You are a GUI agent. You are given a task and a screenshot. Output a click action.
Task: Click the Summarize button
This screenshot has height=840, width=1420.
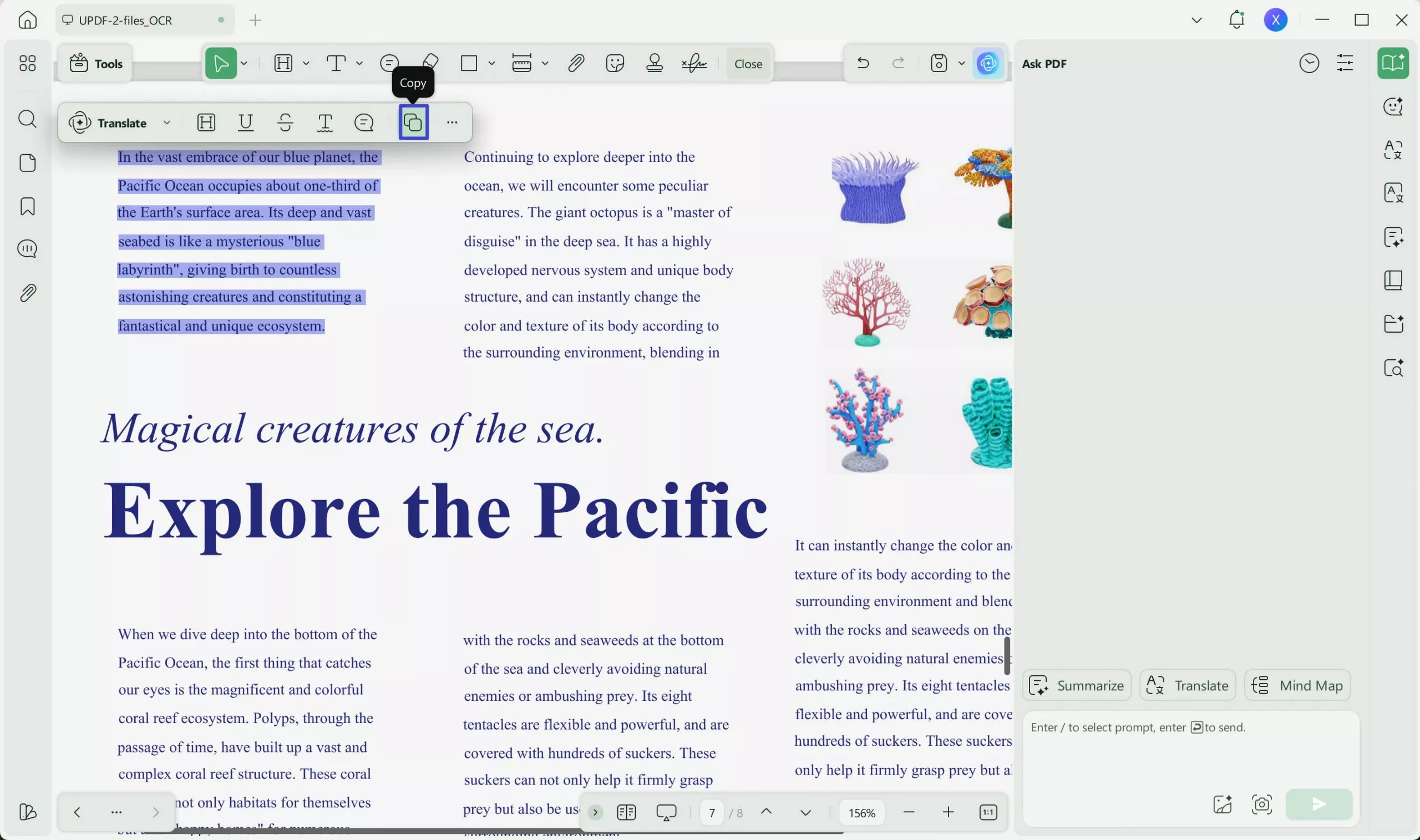tap(1076, 685)
